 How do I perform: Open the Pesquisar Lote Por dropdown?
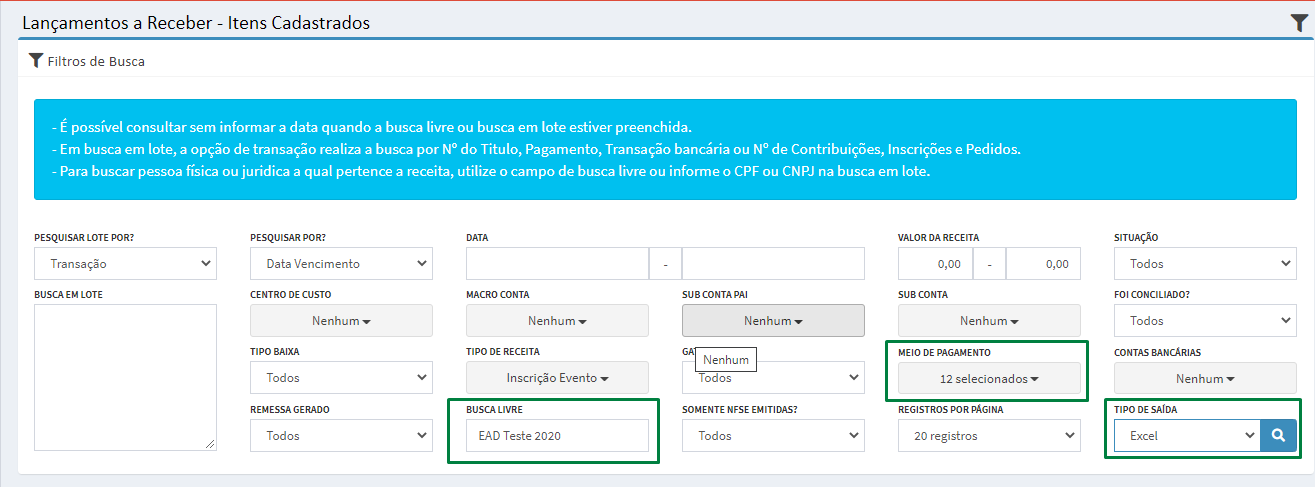click(x=125, y=264)
